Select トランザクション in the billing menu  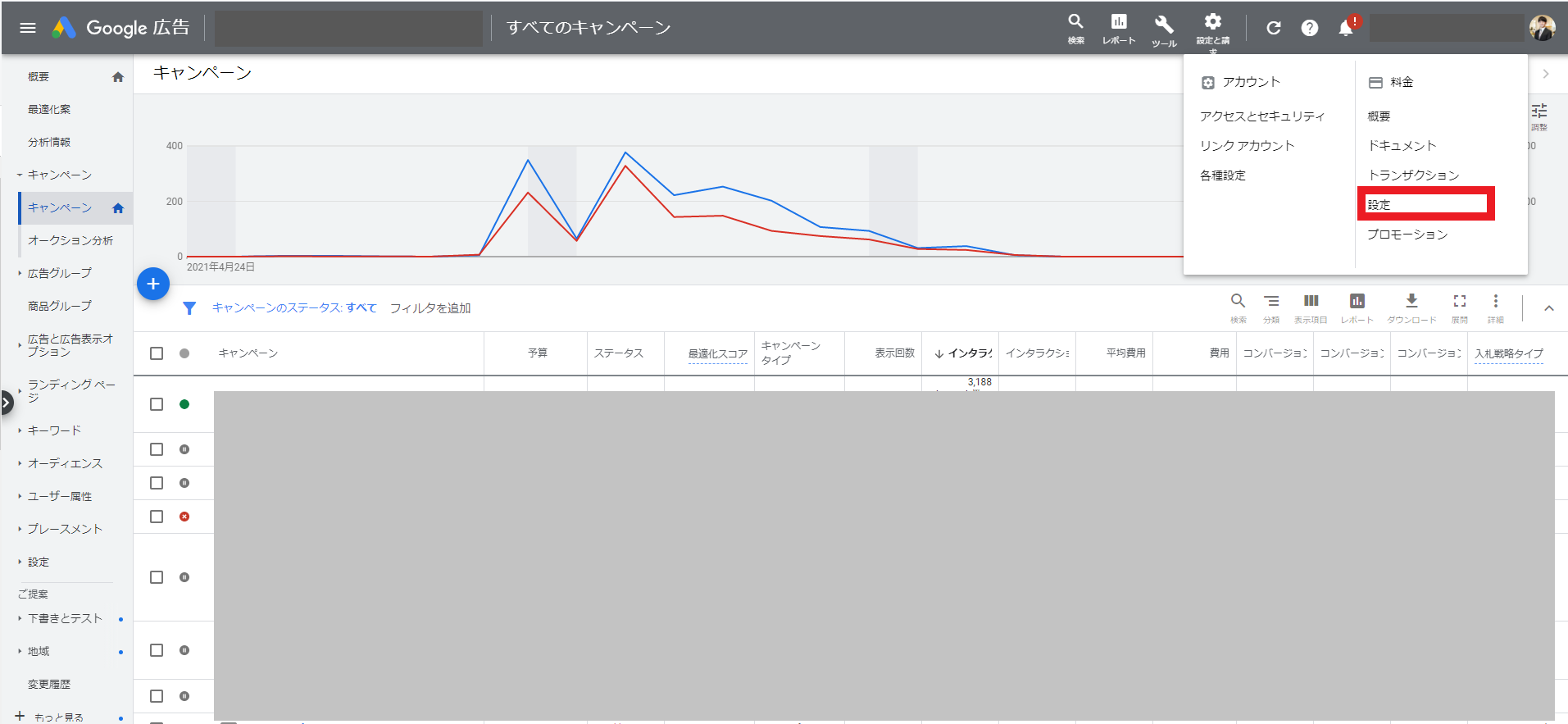(x=1414, y=175)
